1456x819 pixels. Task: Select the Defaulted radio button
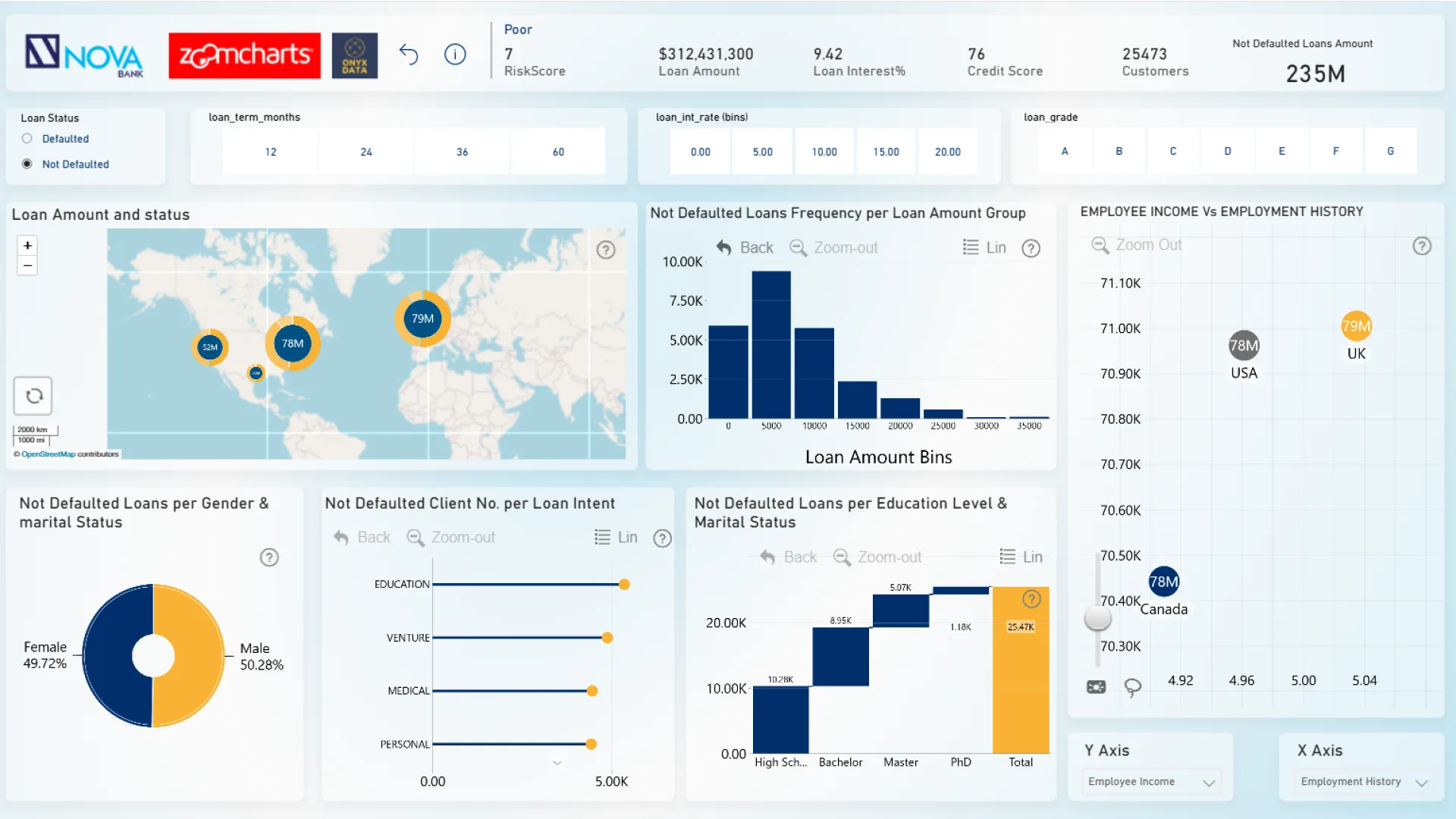coord(27,139)
